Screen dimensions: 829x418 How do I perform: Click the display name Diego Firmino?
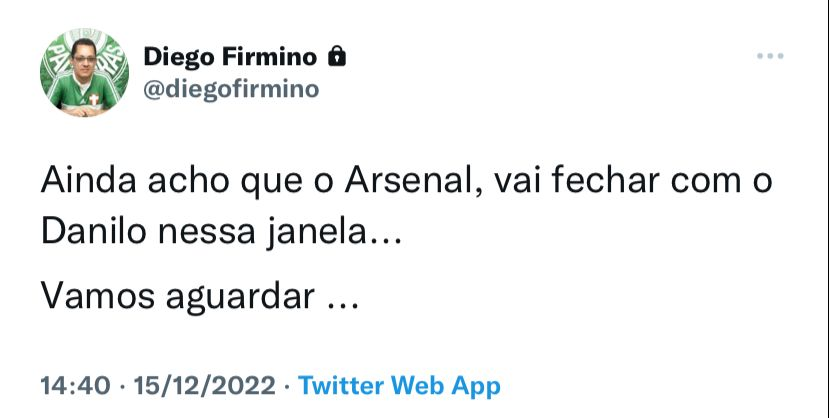pyautogui.click(x=233, y=56)
